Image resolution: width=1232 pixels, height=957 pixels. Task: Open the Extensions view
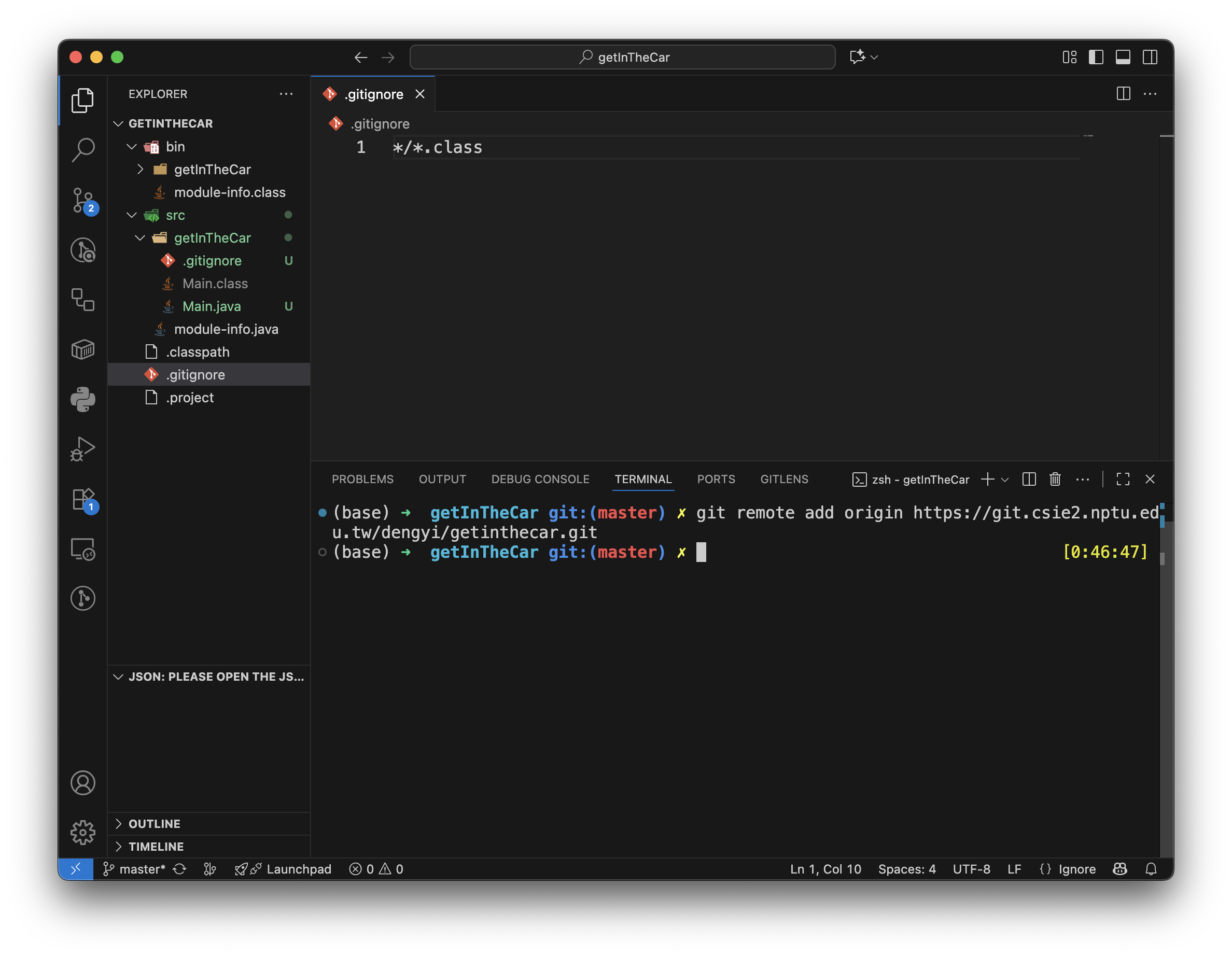tap(83, 500)
